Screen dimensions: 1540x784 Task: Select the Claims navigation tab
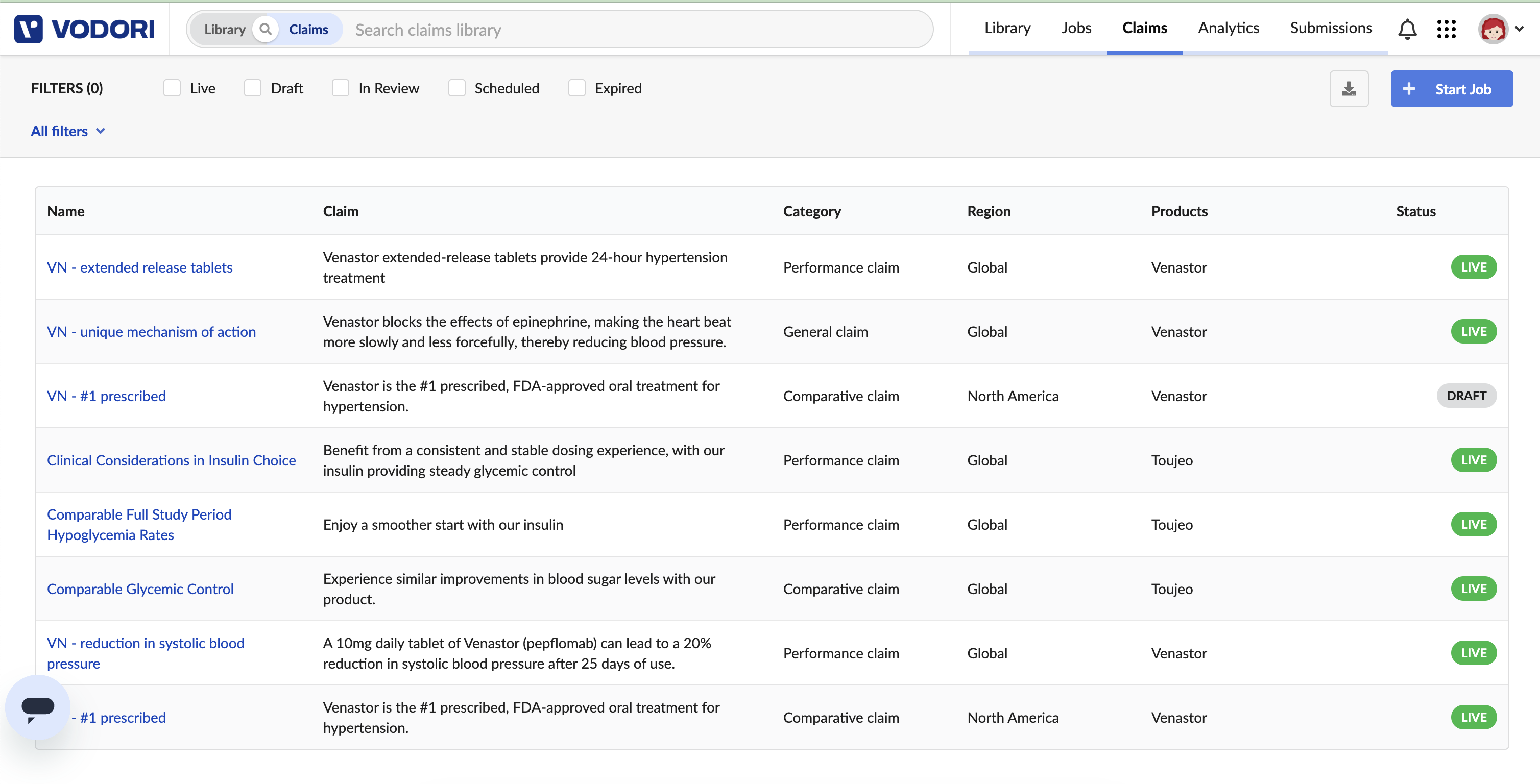(1144, 28)
